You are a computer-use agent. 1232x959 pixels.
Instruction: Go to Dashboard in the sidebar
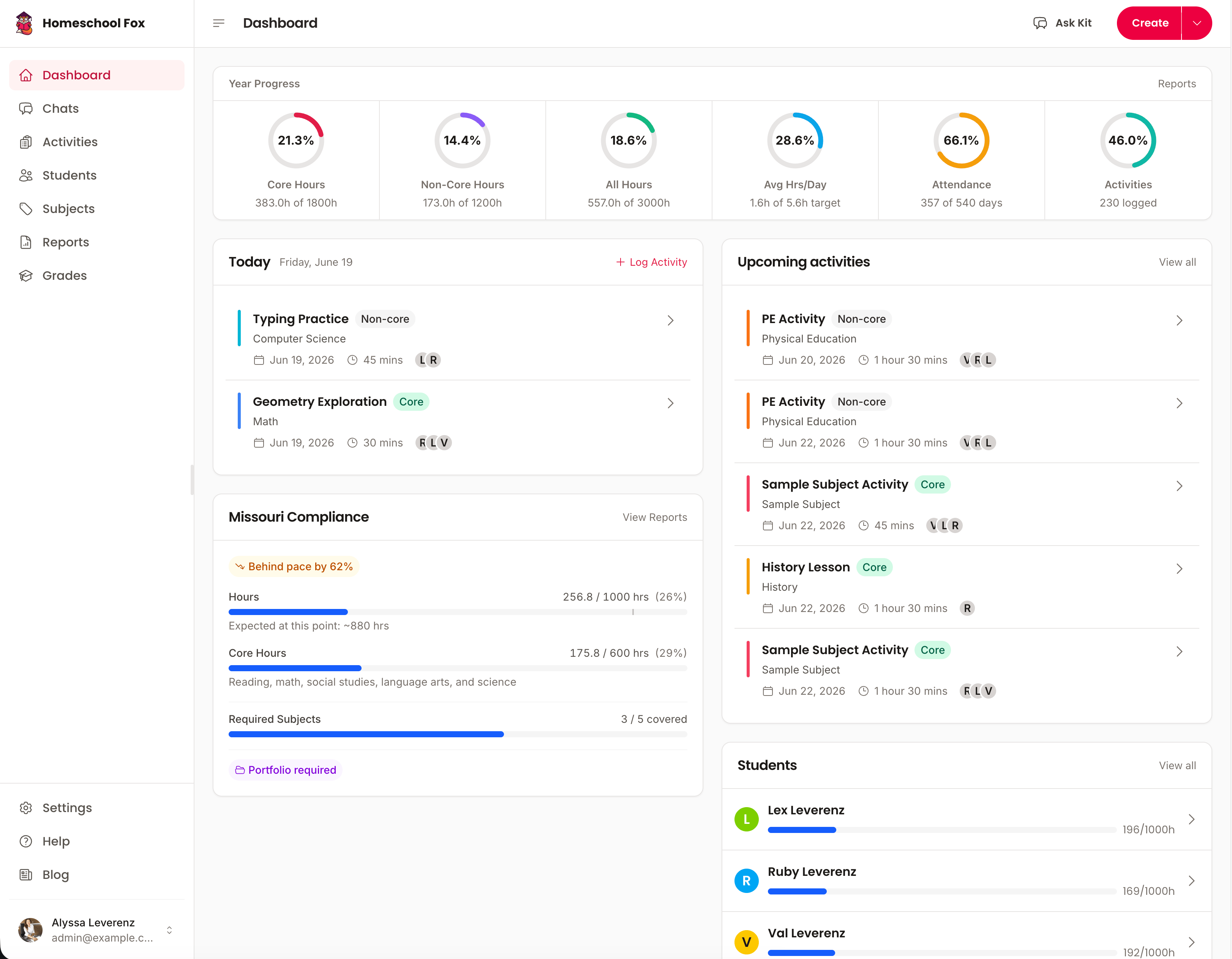[x=96, y=75]
